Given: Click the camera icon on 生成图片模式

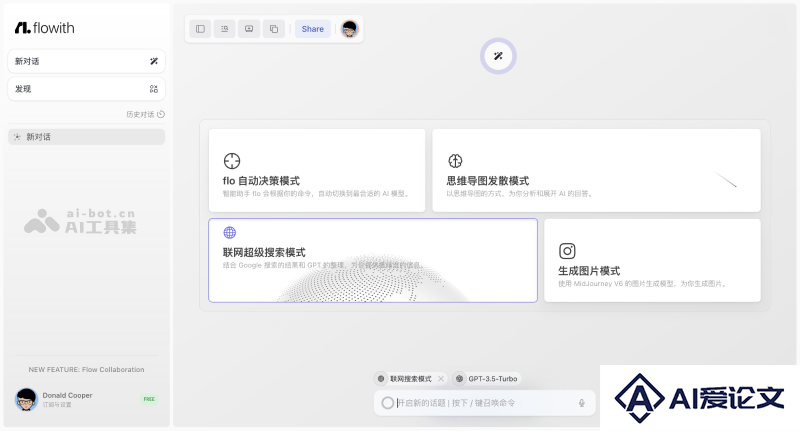Looking at the screenshot, I should point(567,251).
